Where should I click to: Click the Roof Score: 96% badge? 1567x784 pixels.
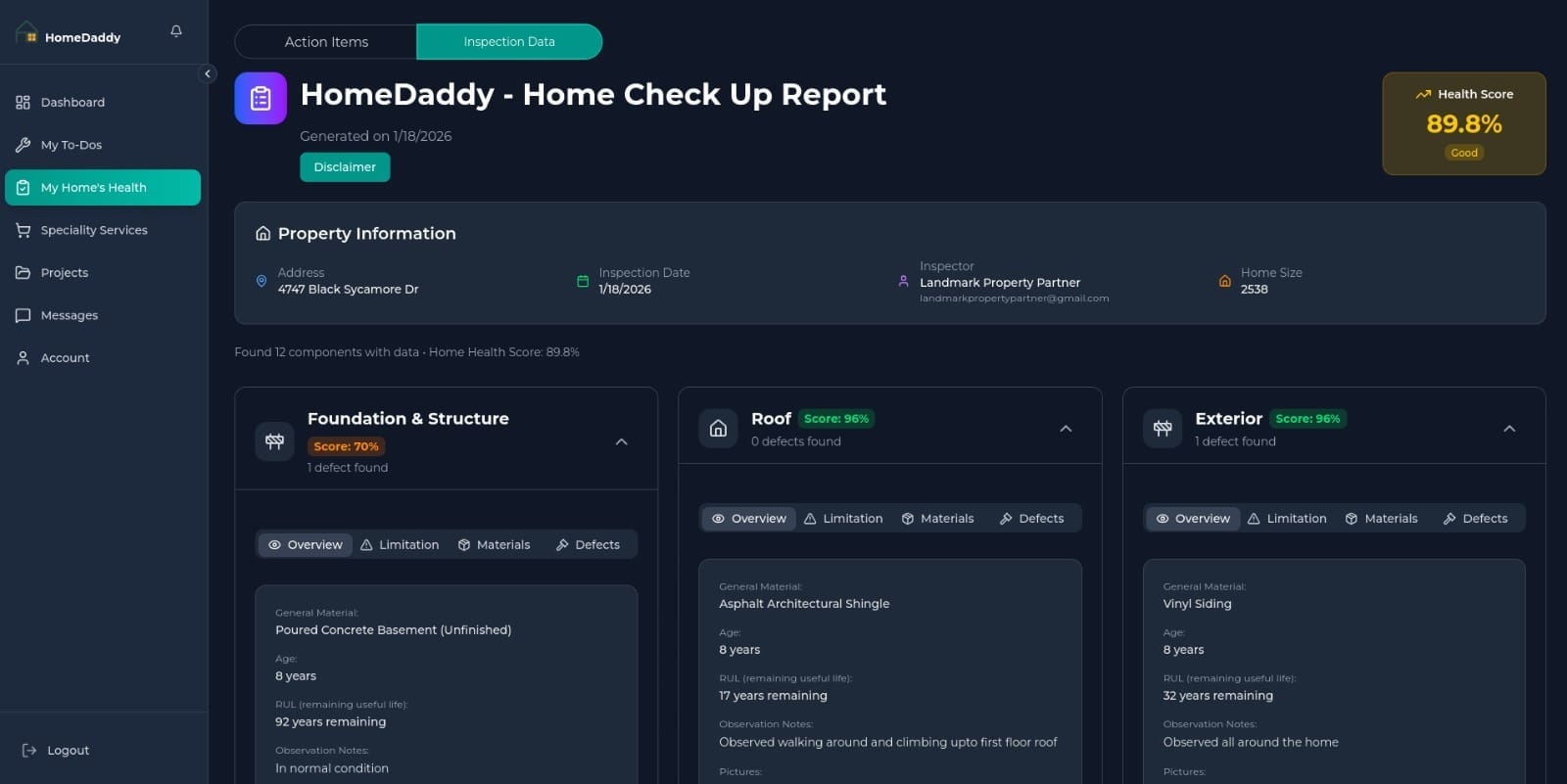(x=836, y=419)
